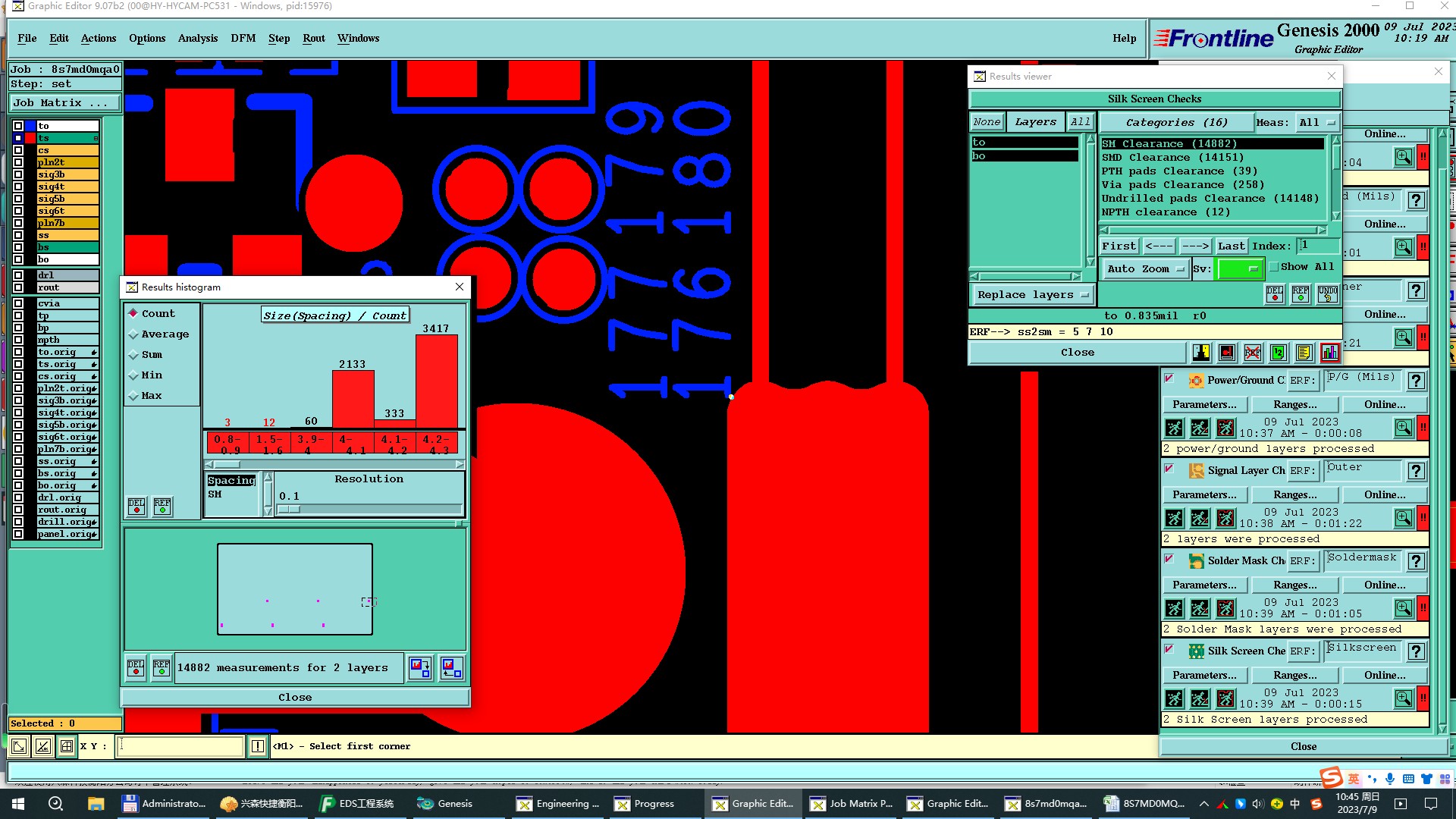Click the UNDO icon in Results viewer
1456x819 pixels.
[1327, 294]
